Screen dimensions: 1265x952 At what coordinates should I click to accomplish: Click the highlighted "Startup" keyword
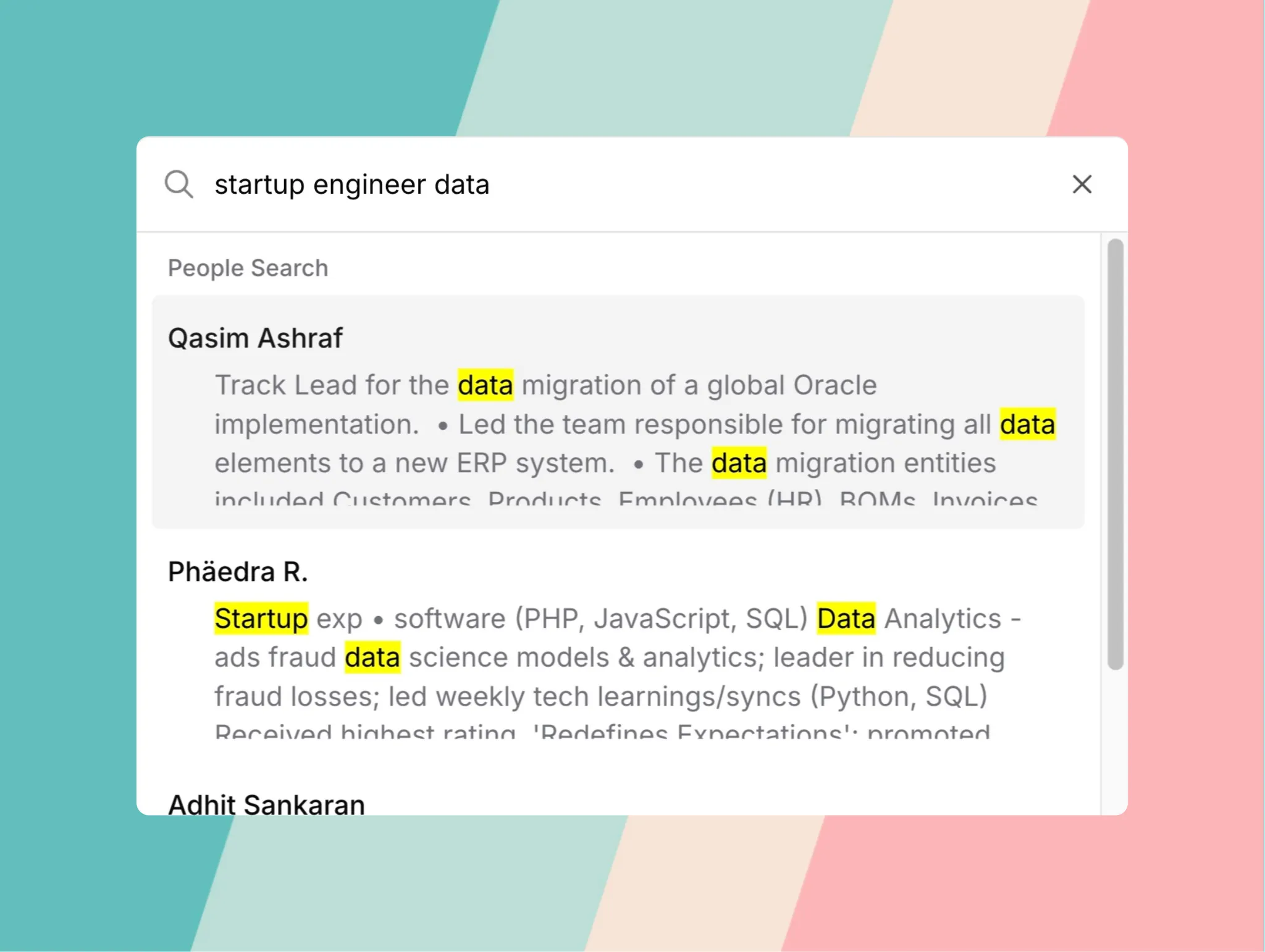261,619
